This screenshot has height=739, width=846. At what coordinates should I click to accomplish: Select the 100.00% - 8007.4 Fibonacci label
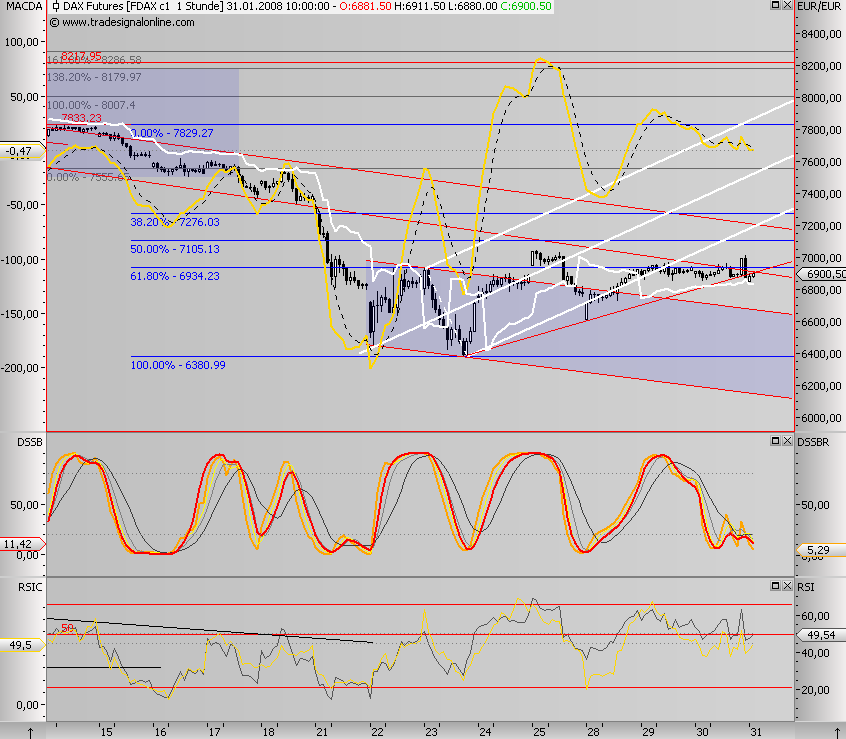click(91, 105)
